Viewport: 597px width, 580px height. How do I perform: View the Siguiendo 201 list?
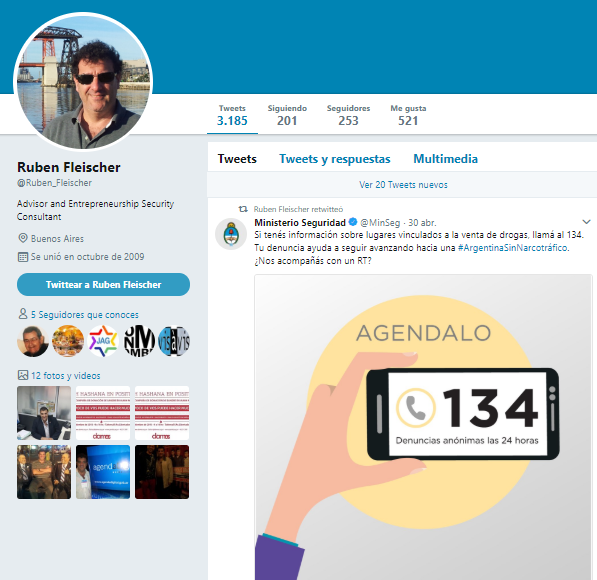[287, 115]
